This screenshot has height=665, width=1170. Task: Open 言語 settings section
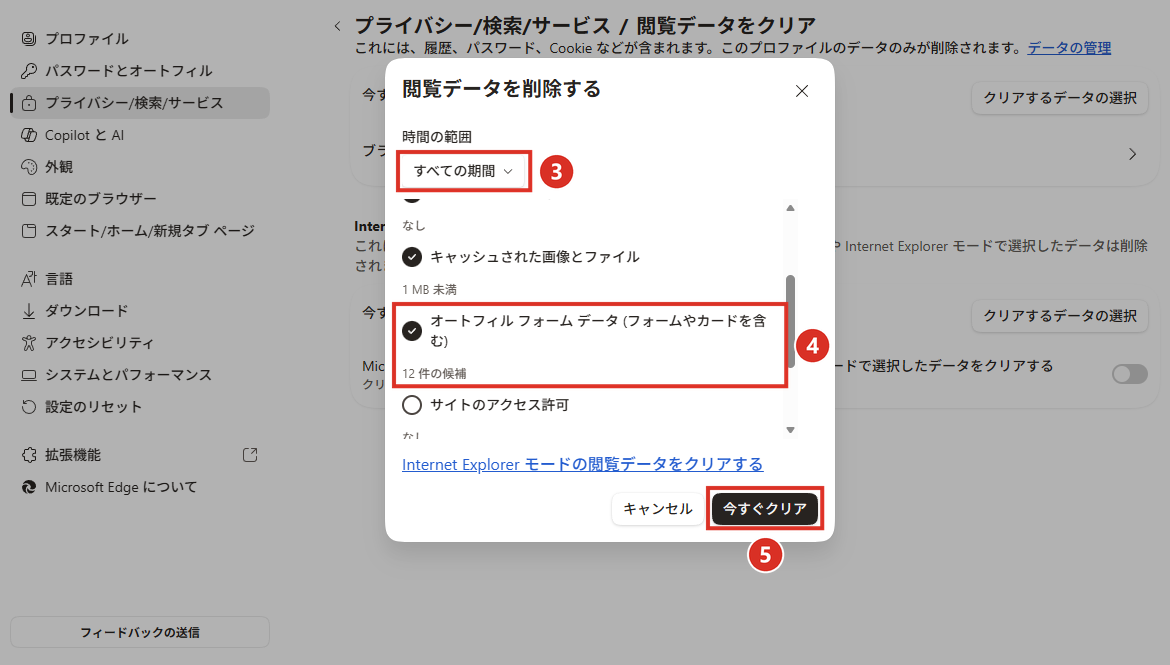[x=140, y=278]
